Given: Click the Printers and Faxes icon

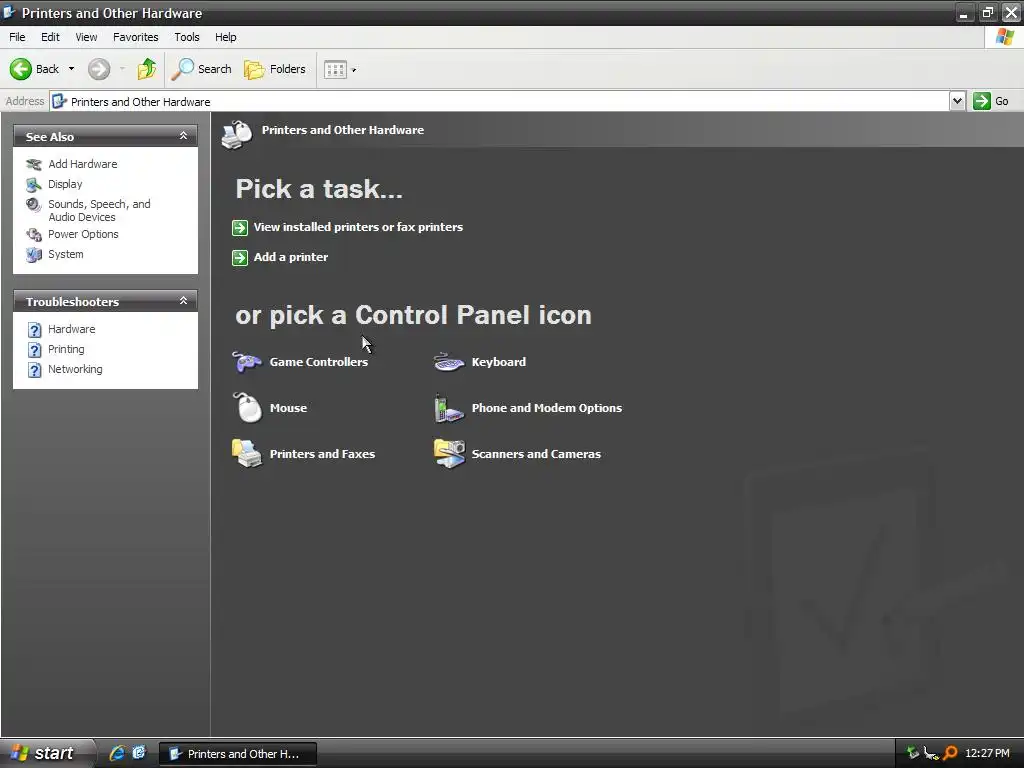Looking at the screenshot, I should tap(247, 453).
